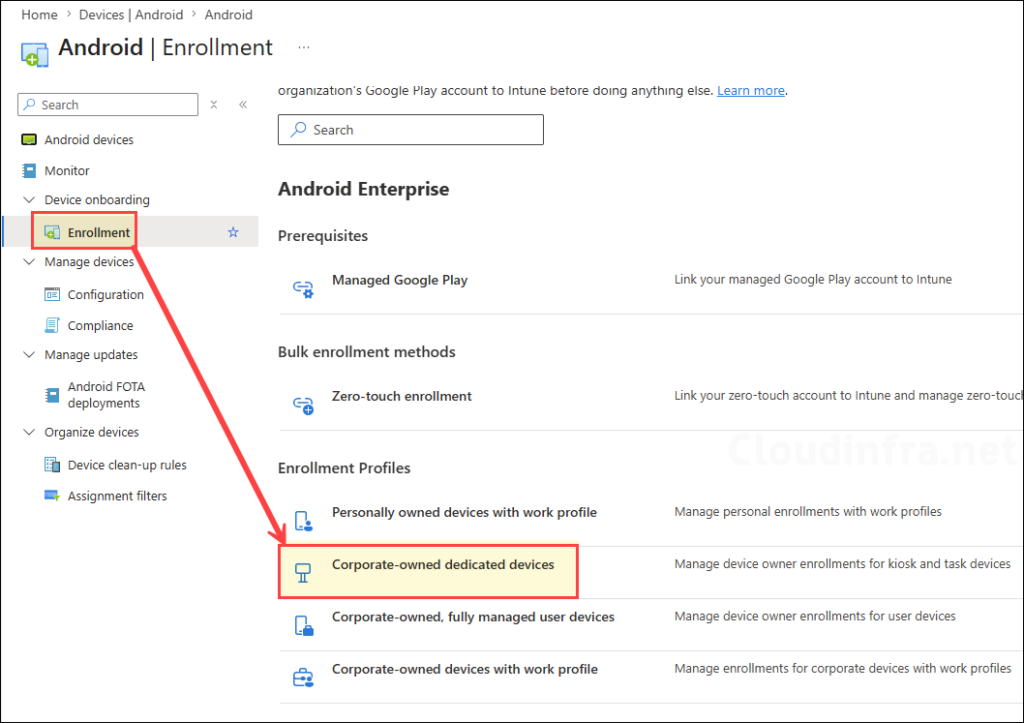Collapse the Organize devices section
The width and height of the screenshot is (1024, 723).
click(x=29, y=432)
